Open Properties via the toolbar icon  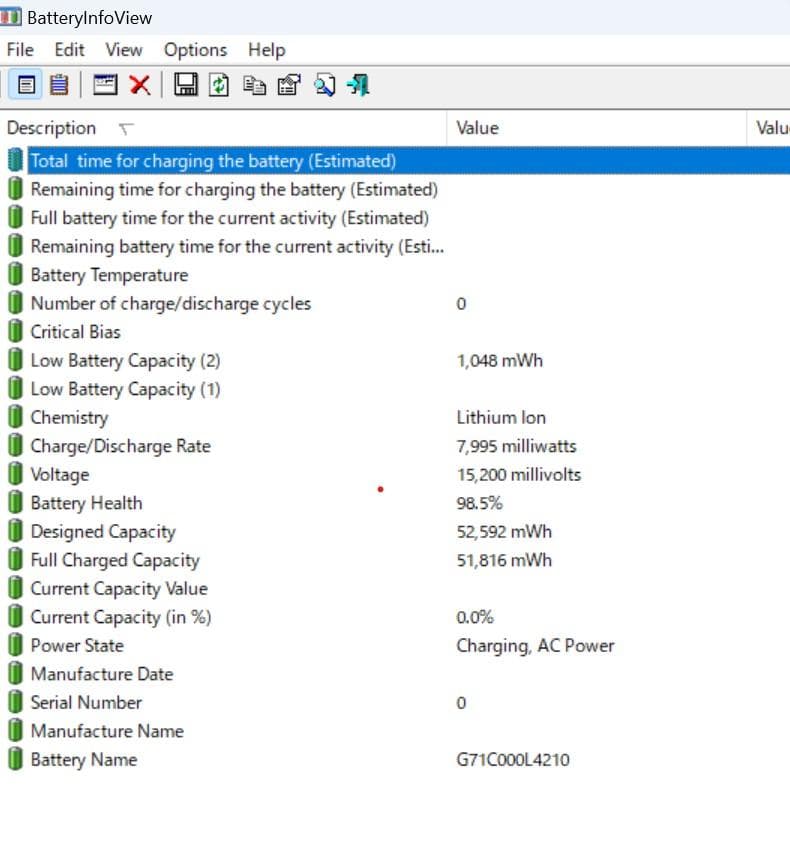tap(288, 85)
